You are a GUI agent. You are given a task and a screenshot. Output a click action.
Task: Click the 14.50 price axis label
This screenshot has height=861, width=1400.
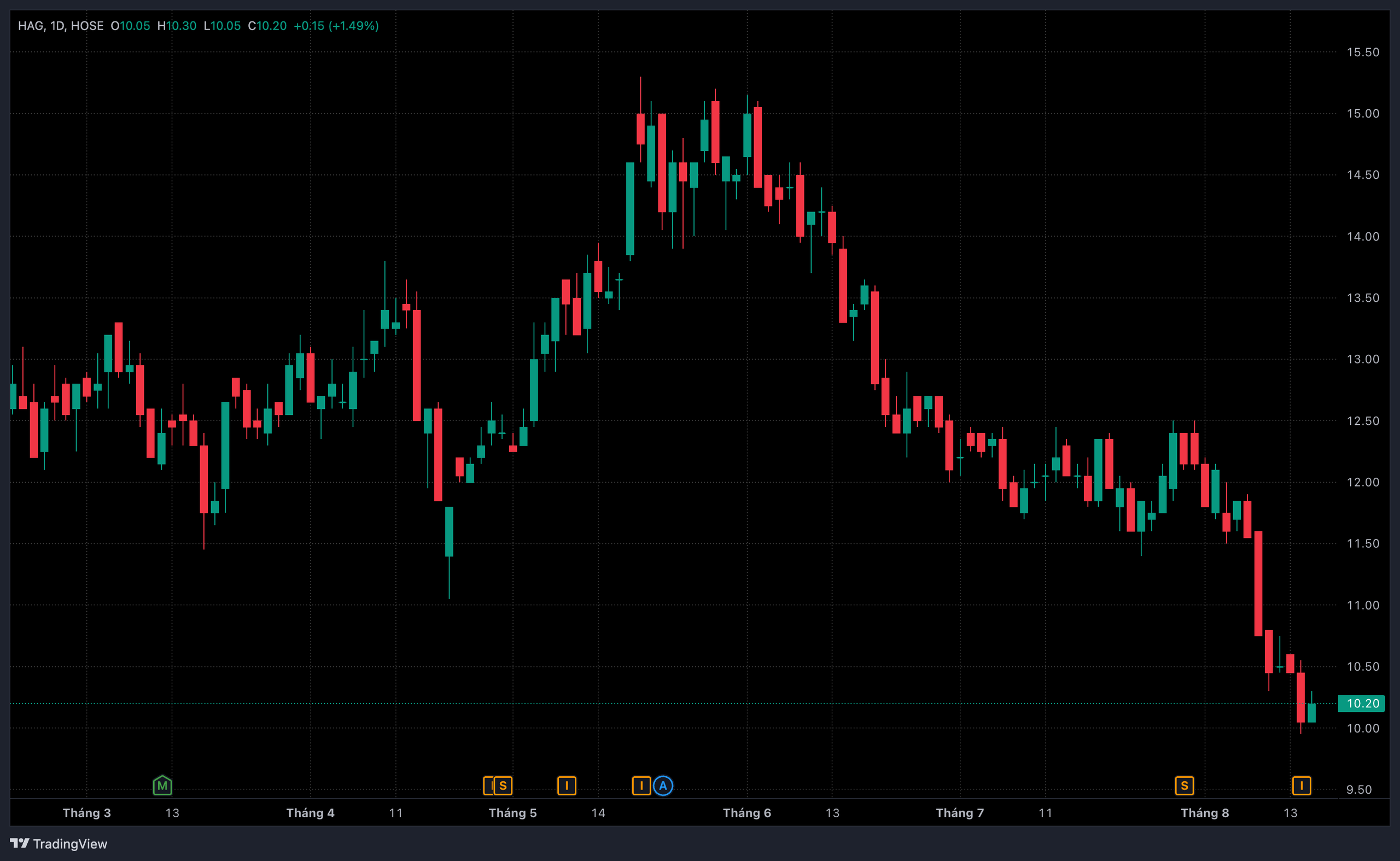click(x=1362, y=175)
